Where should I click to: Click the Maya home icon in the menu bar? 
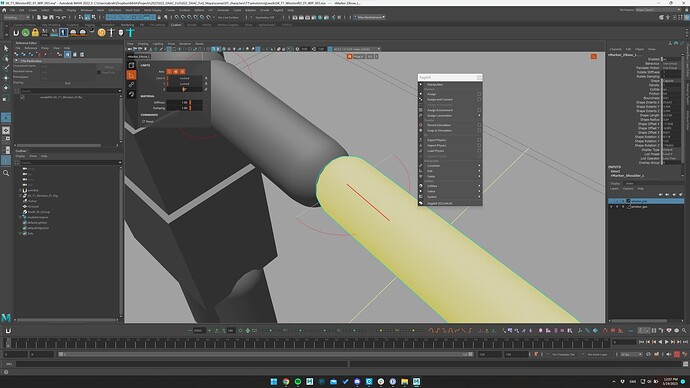[x=4, y=10]
